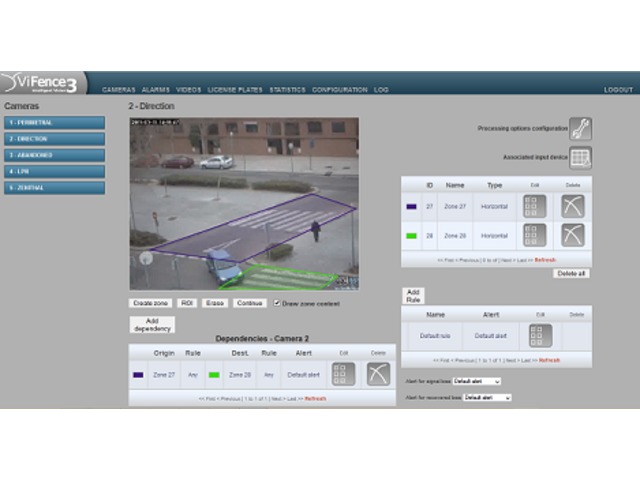Image resolution: width=640 pixels, height=480 pixels.
Task: Click the Associated input device icon
Action: pos(580,158)
